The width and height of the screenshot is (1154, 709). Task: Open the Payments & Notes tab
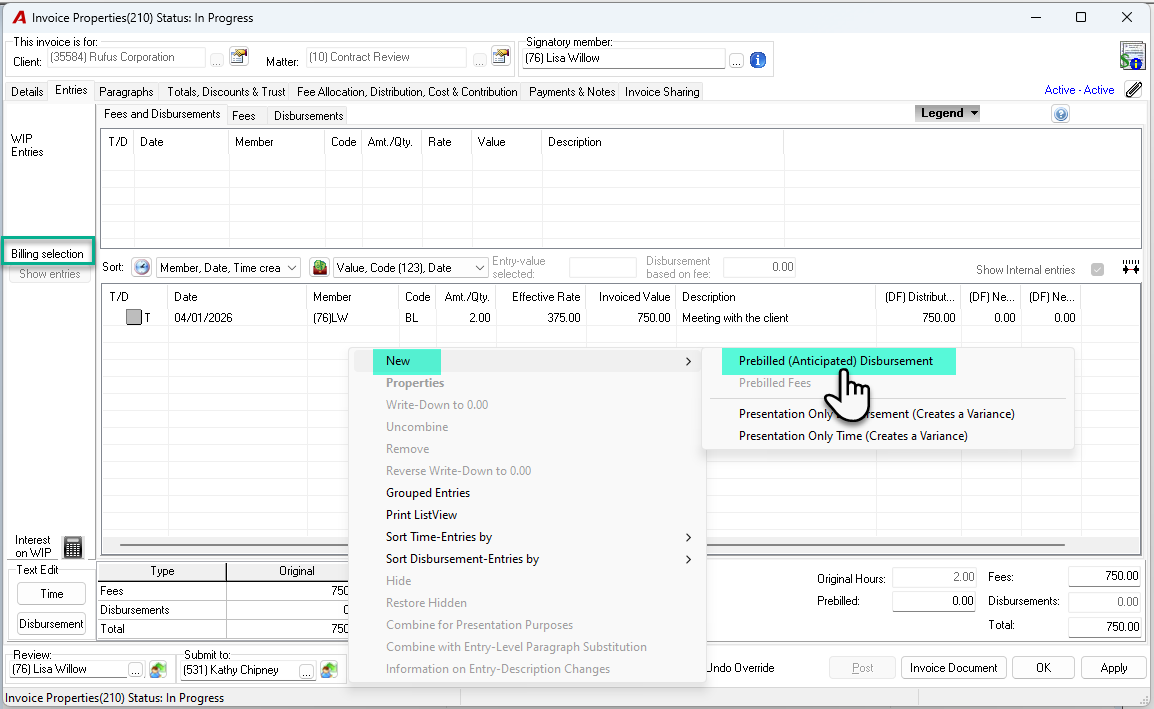572,91
